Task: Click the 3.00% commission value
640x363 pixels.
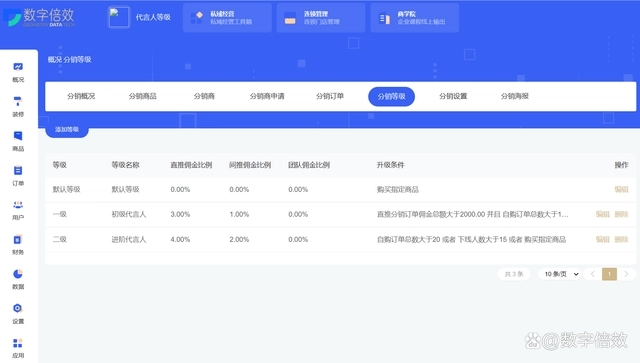Action: pos(180,214)
